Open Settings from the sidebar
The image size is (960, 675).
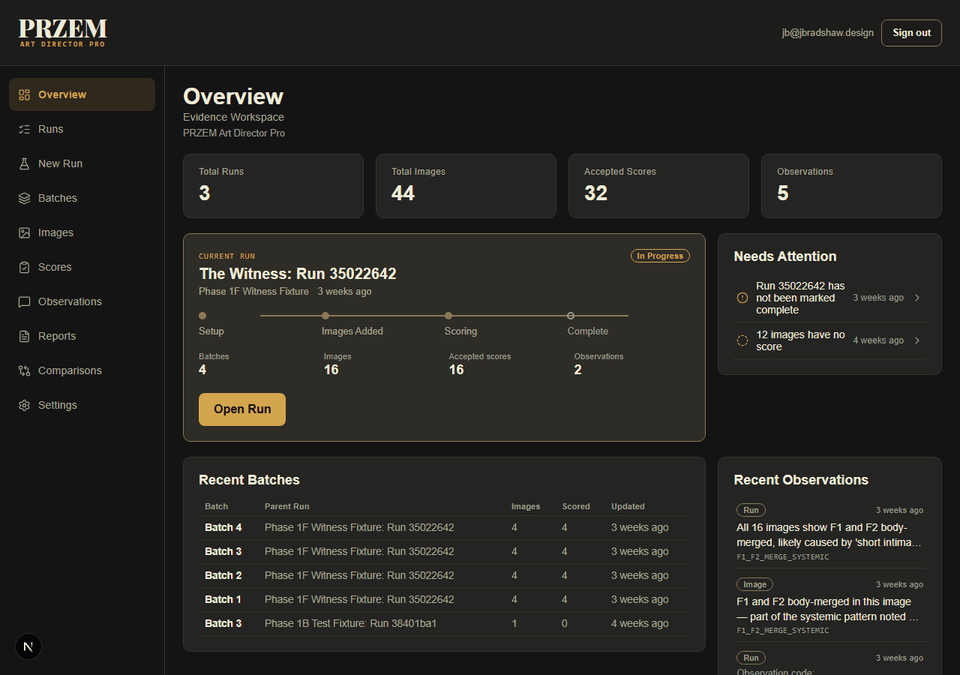(82, 405)
